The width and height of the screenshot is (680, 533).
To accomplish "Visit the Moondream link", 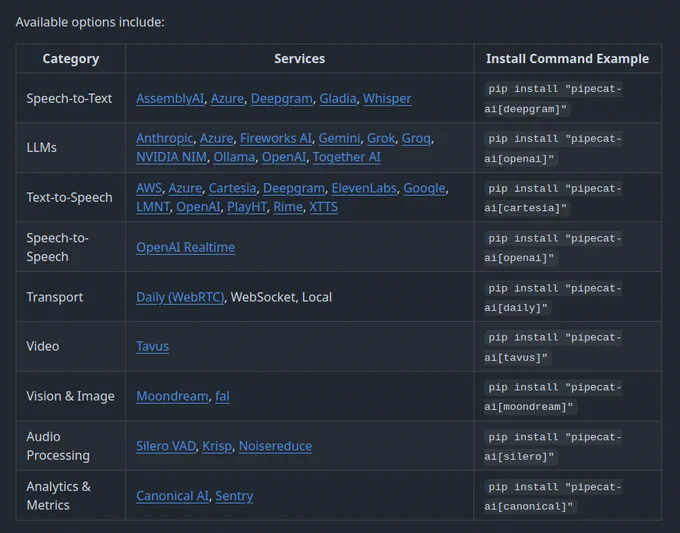I will [x=172, y=396].
